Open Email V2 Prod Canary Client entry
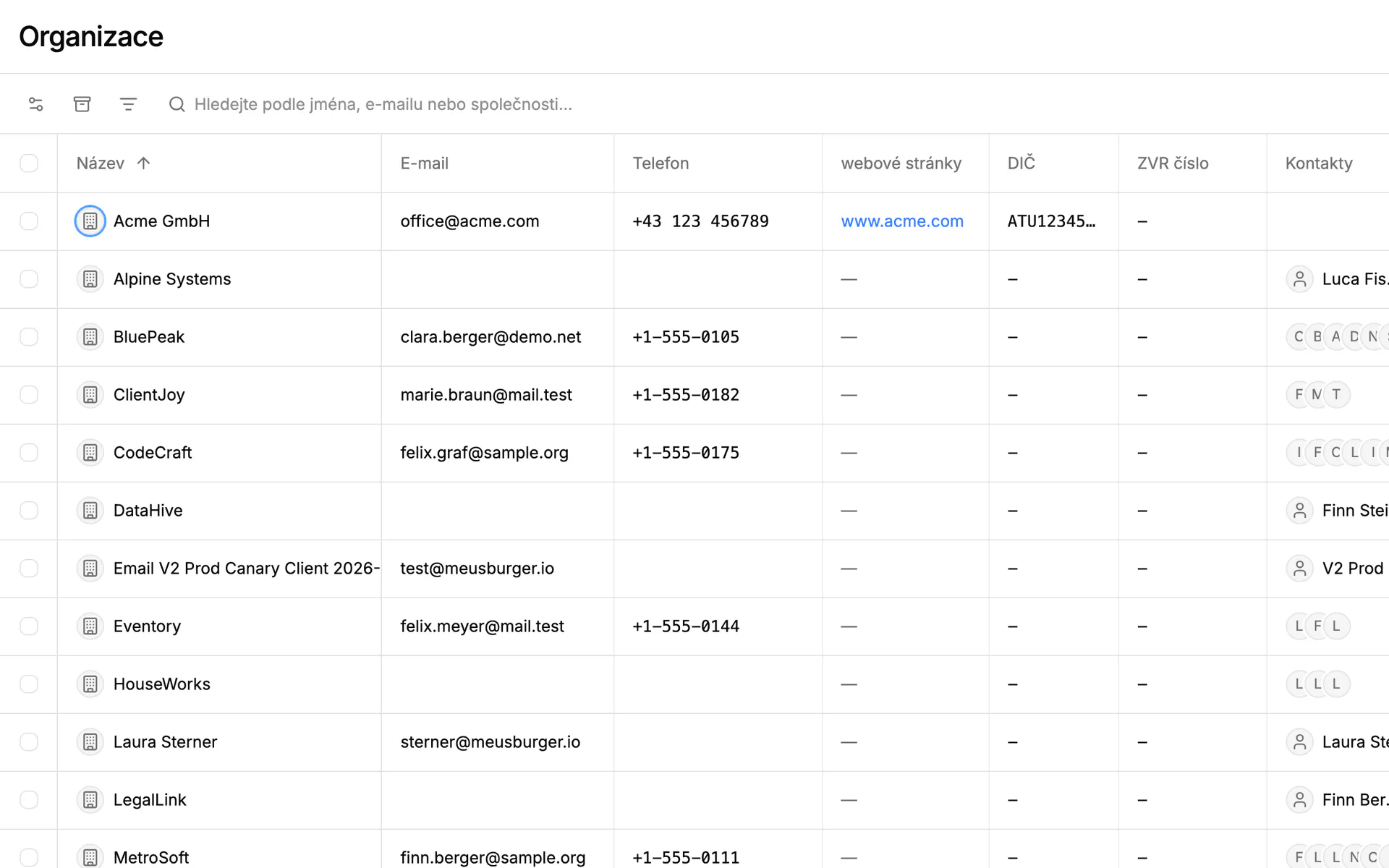Viewport: 1389px width, 868px height. (247, 569)
